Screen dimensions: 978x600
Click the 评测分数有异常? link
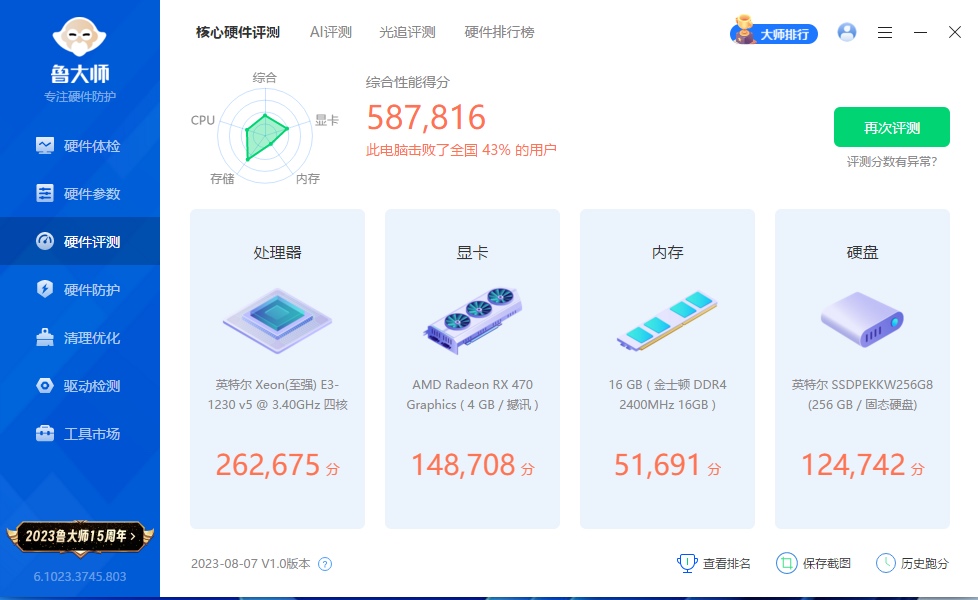click(x=892, y=162)
